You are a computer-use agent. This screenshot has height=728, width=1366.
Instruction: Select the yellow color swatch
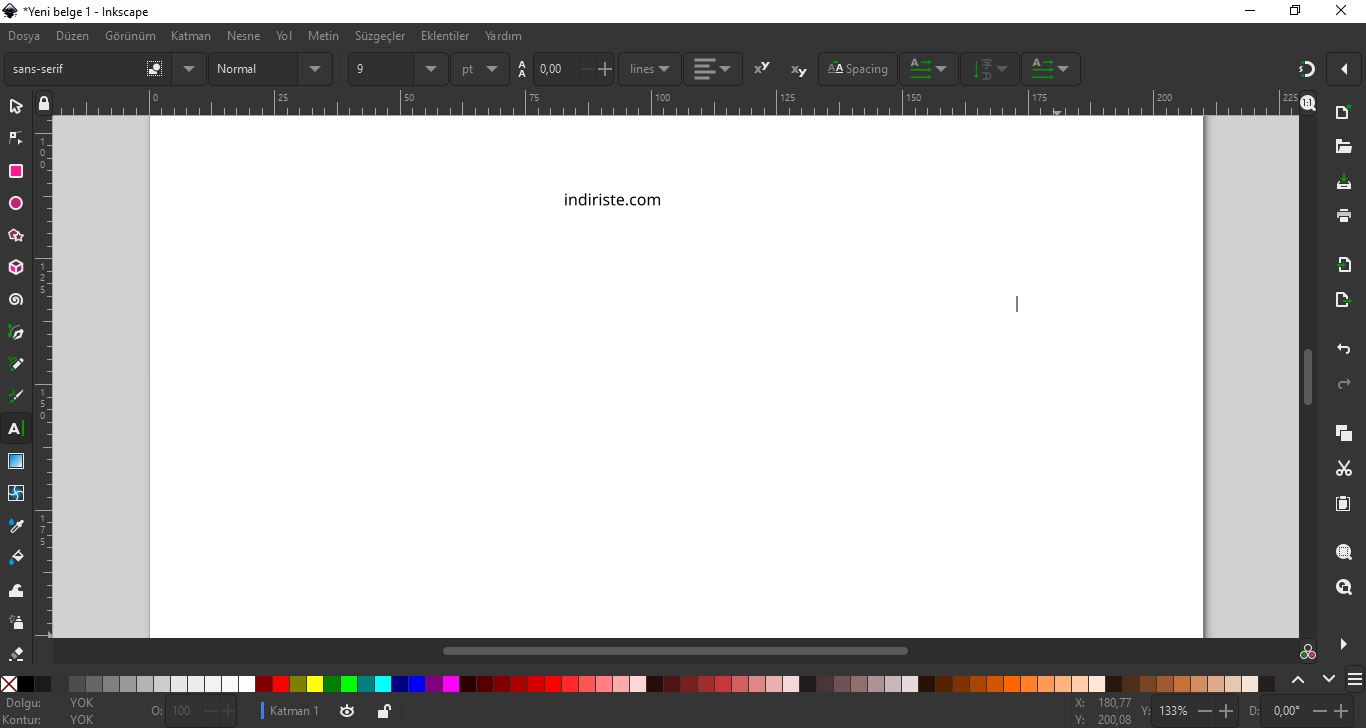pyautogui.click(x=315, y=684)
